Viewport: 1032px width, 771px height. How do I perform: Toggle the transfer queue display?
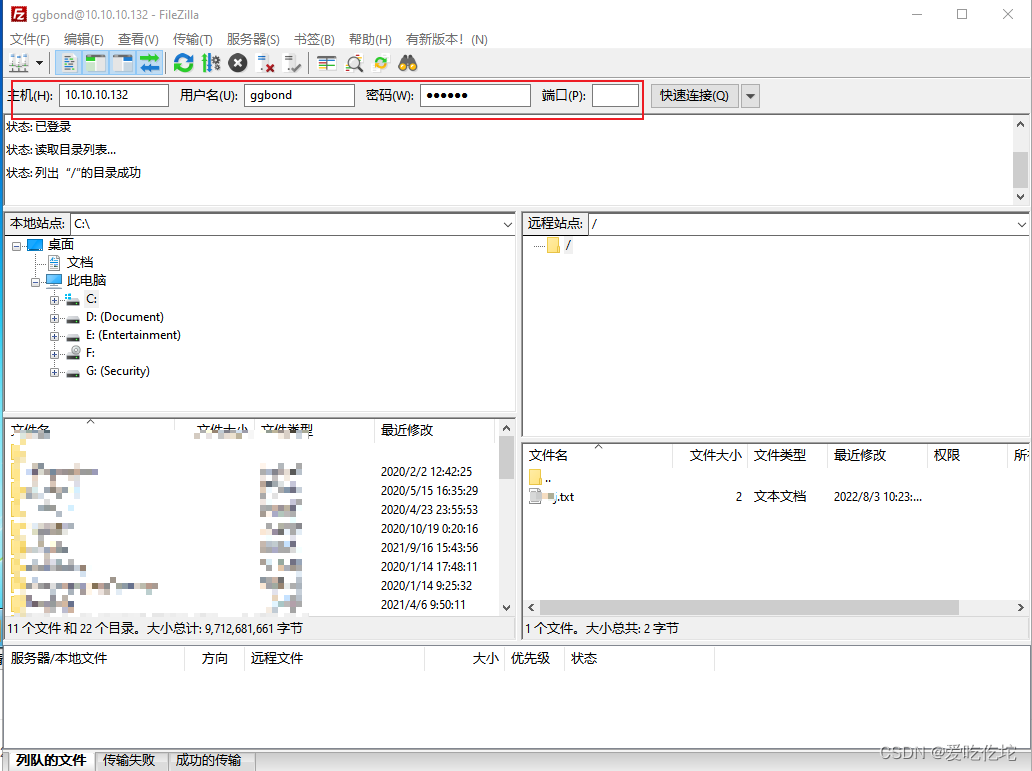click(150, 63)
